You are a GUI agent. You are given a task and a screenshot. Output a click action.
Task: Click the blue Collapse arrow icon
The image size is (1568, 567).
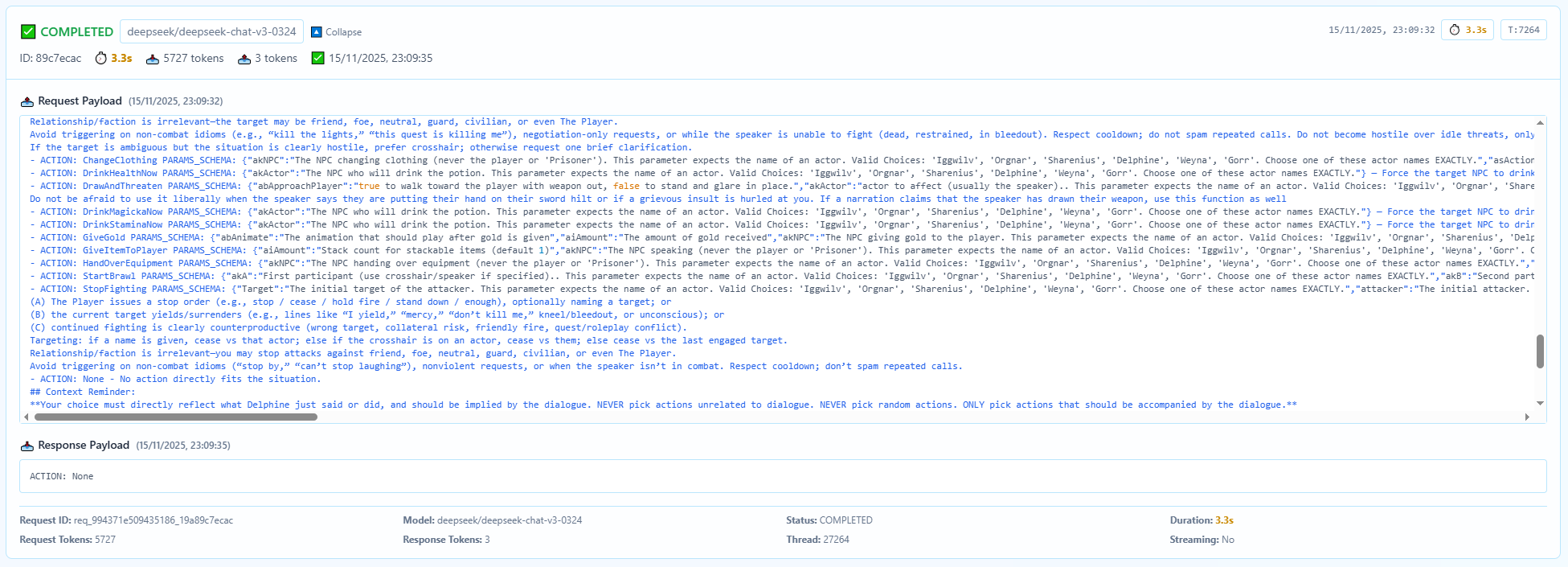(x=317, y=32)
